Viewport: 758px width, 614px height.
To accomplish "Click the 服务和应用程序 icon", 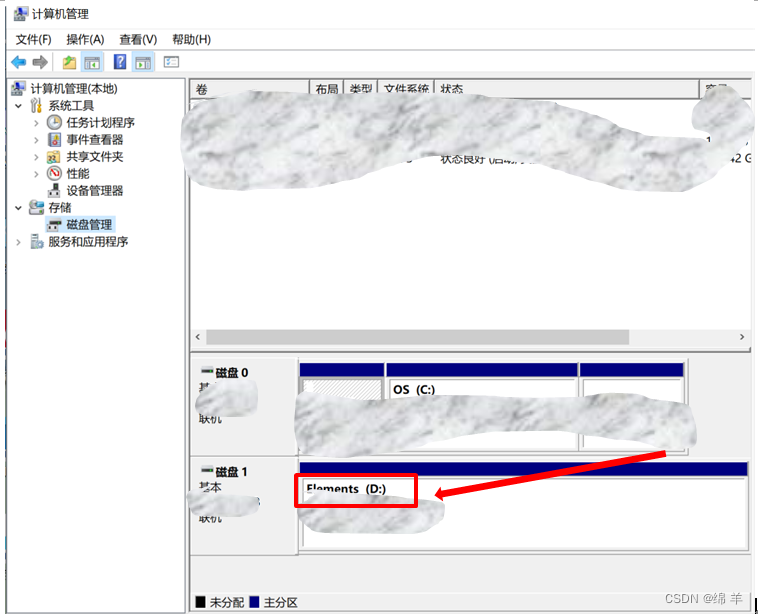I will 37,241.
